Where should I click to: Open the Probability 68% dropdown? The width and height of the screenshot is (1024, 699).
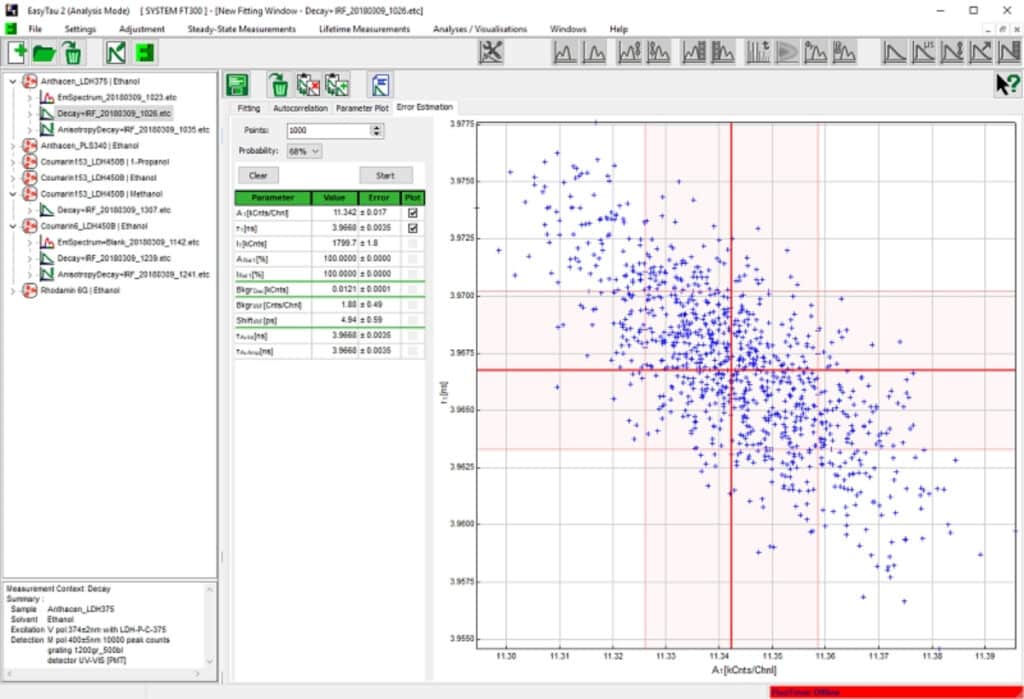(x=304, y=151)
